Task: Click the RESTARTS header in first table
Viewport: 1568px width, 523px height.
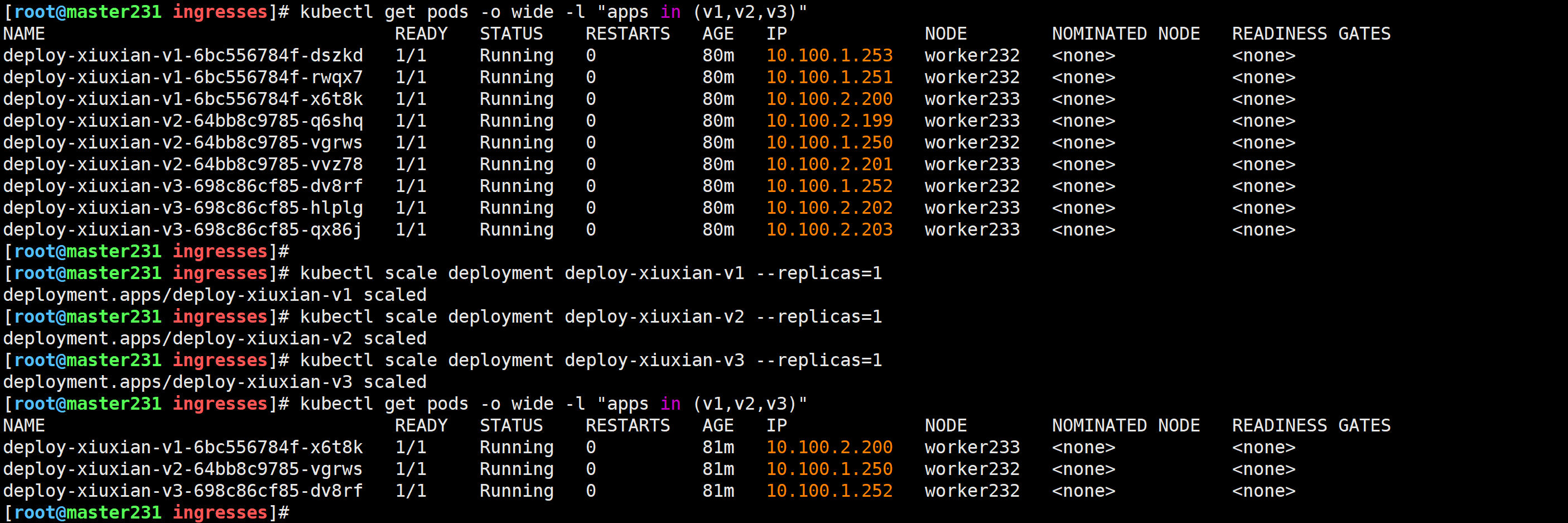Action: tap(628, 33)
